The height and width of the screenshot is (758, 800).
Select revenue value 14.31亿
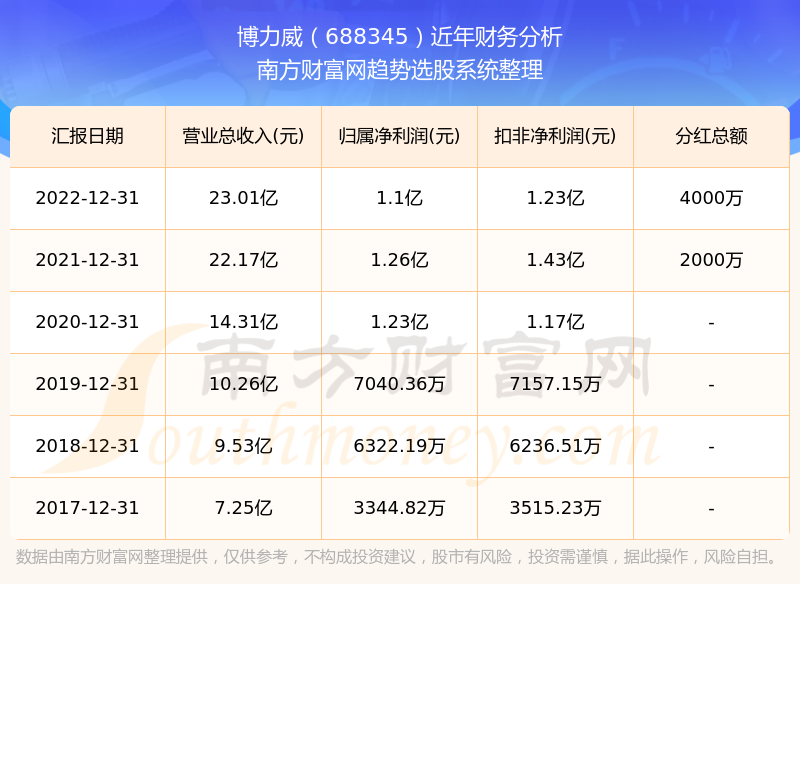tap(243, 322)
